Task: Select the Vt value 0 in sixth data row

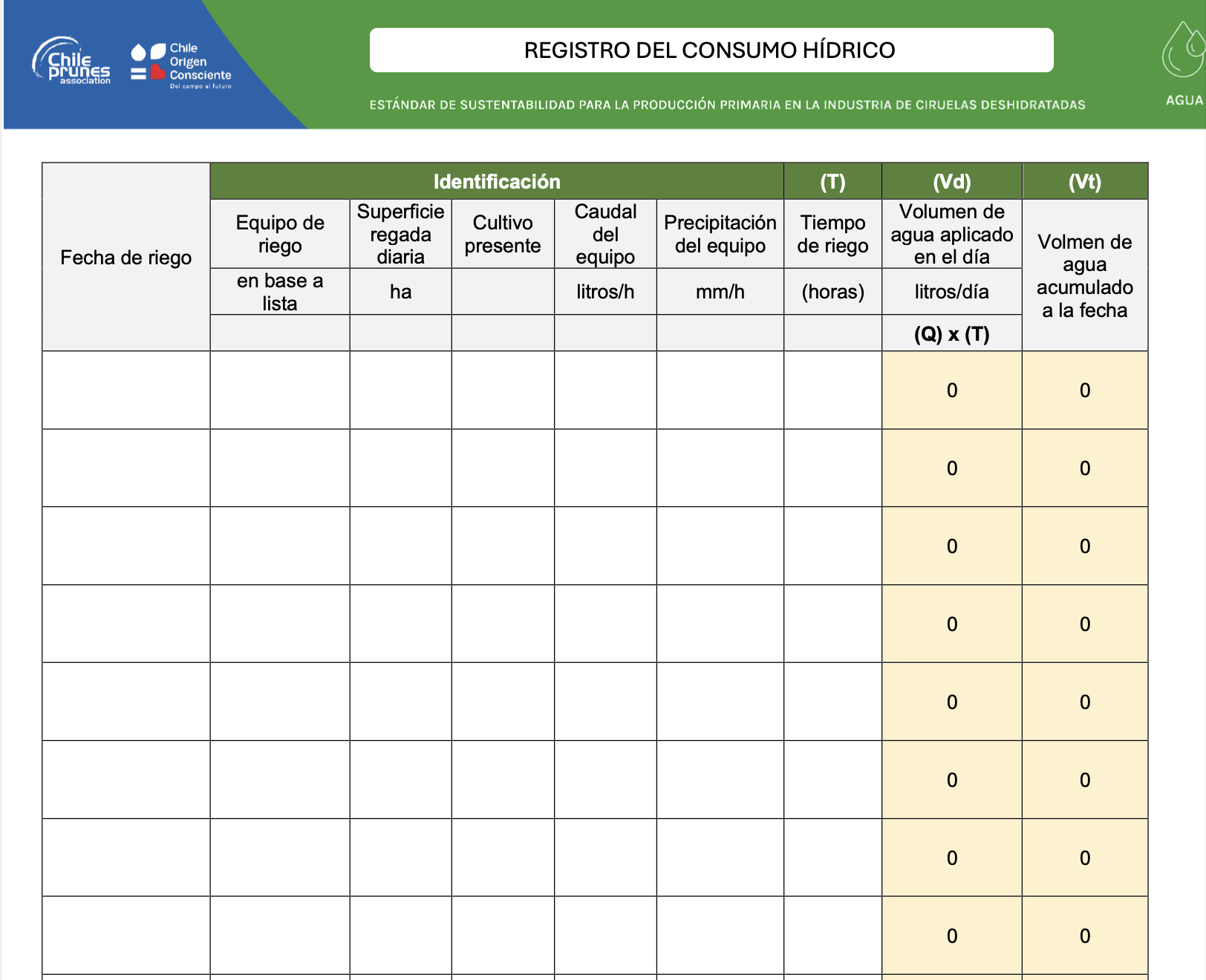Action: (x=1085, y=780)
